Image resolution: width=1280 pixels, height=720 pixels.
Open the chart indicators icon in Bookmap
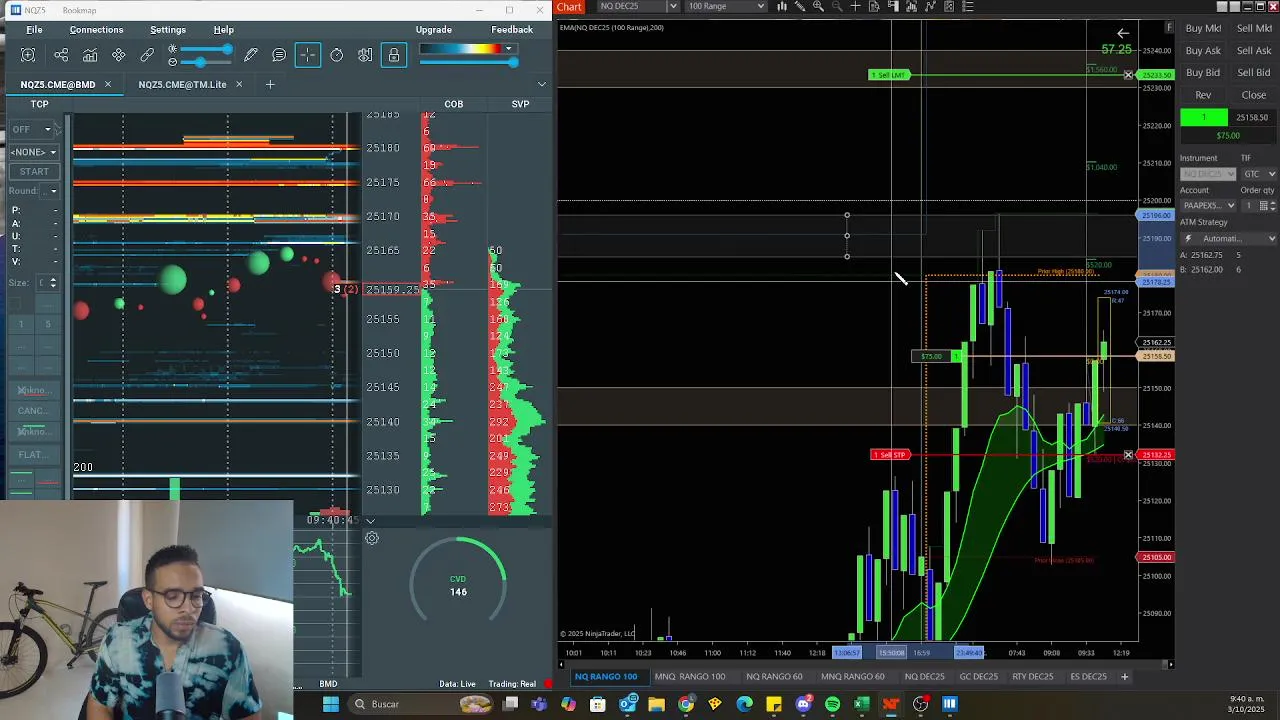(x=90, y=55)
